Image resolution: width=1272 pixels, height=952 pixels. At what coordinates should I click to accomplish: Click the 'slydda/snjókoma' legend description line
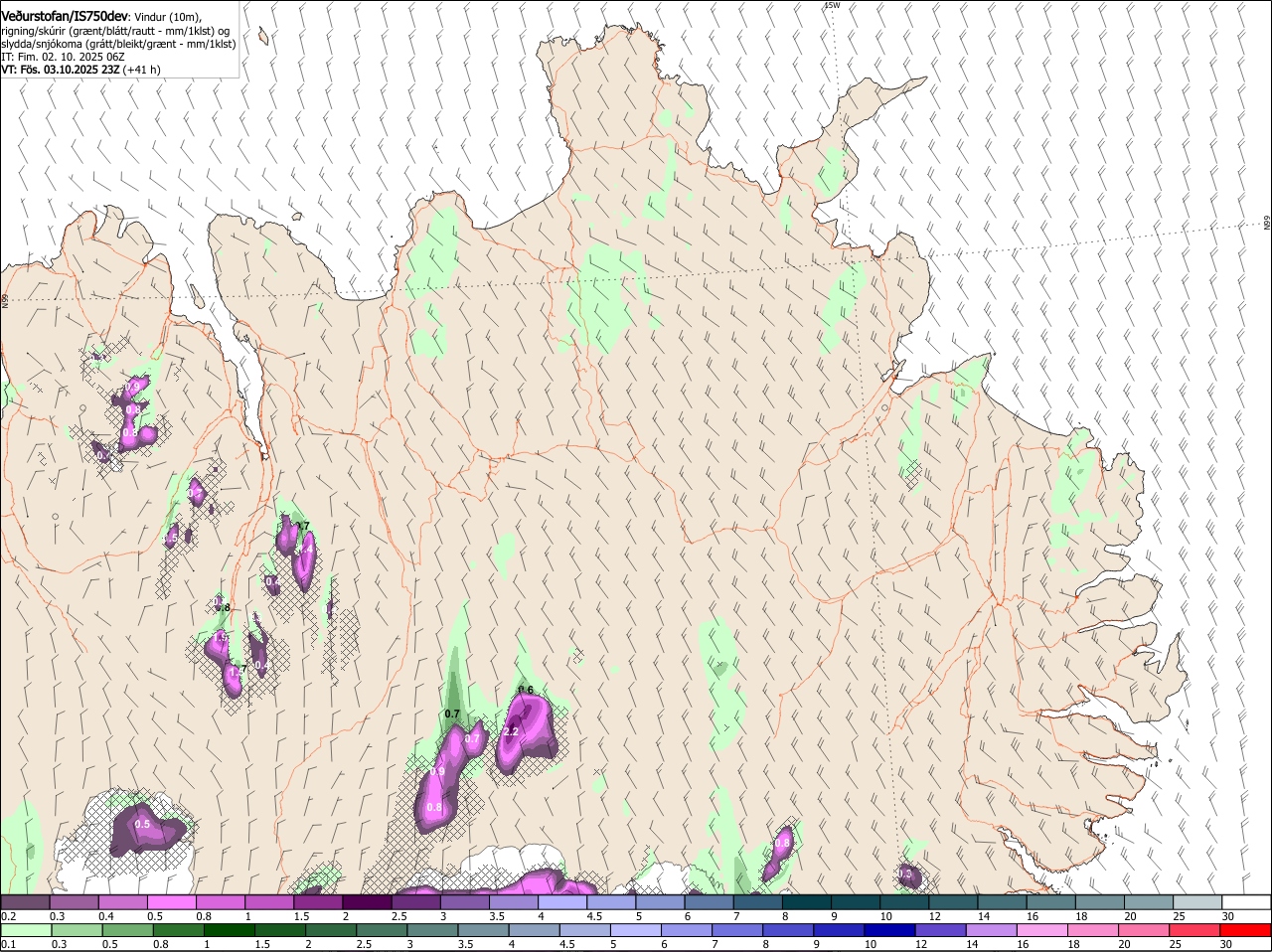point(118,44)
